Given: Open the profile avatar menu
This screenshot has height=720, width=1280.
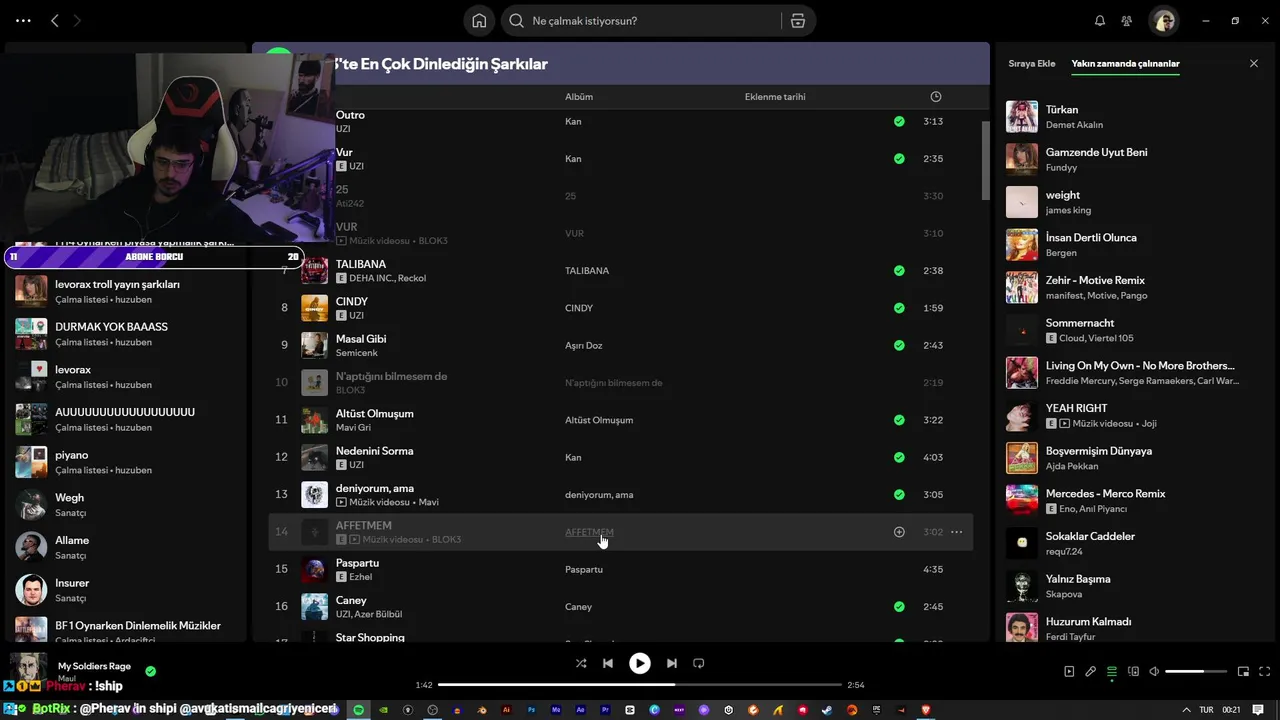Looking at the screenshot, I should [x=1163, y=21].
